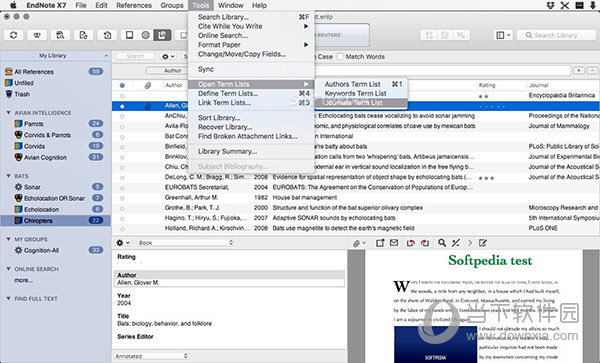The width and height of the screenshot is (600, 363).
Task: Click the Find Reference Updates document icon
Action: (84, 35)
